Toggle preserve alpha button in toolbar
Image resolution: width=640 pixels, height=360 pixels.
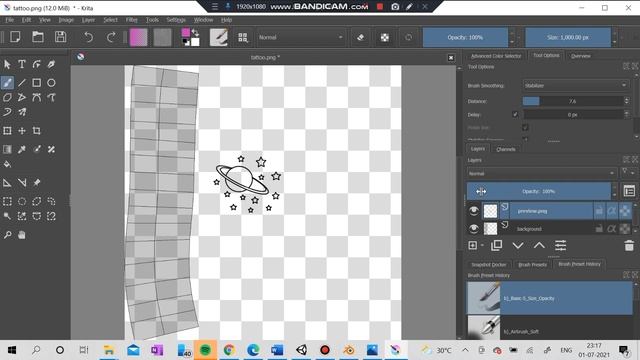coord(384,37)
